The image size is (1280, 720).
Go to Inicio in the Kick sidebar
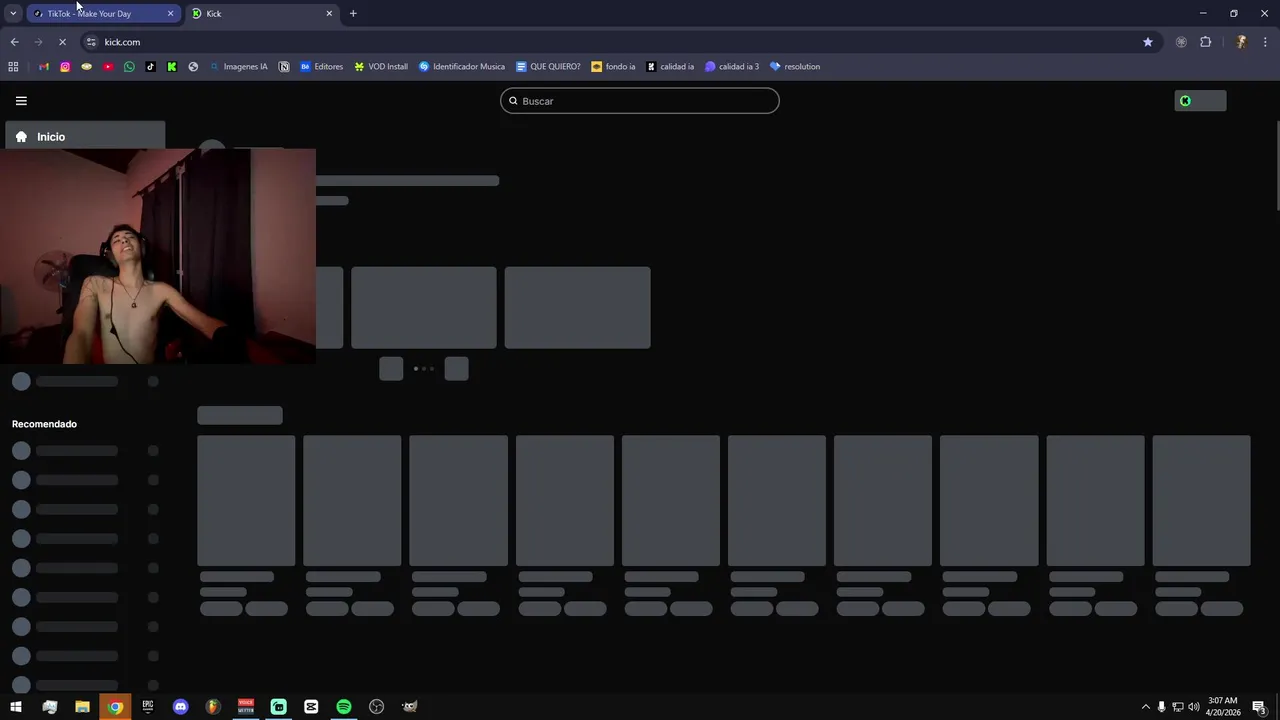[85, 136]
